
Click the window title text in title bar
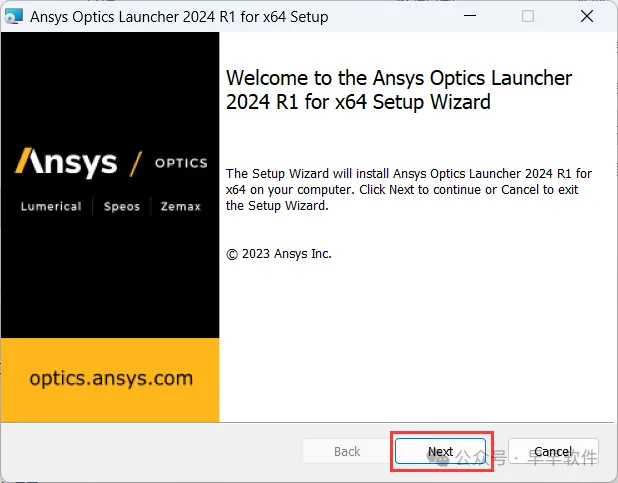(179, 17)
